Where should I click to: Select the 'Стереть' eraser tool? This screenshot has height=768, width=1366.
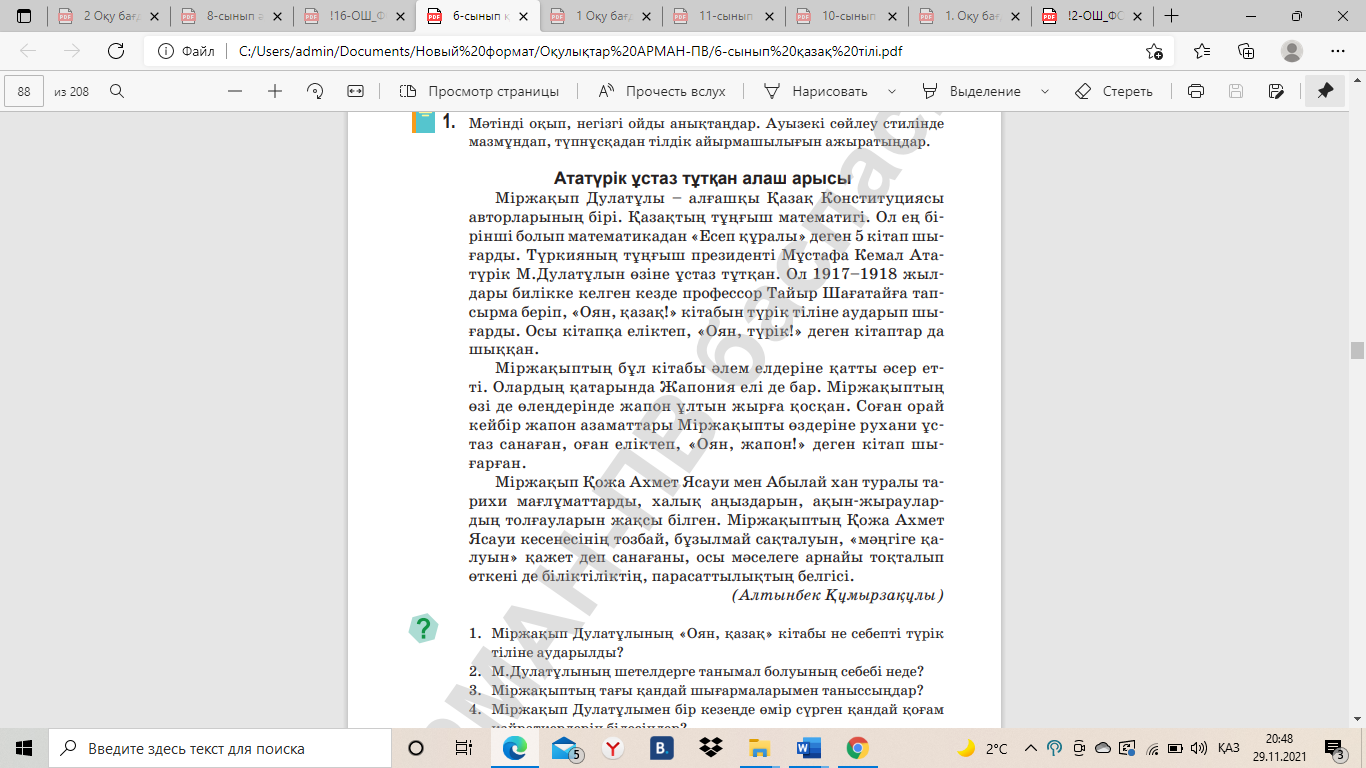(x=1114, y=91)
